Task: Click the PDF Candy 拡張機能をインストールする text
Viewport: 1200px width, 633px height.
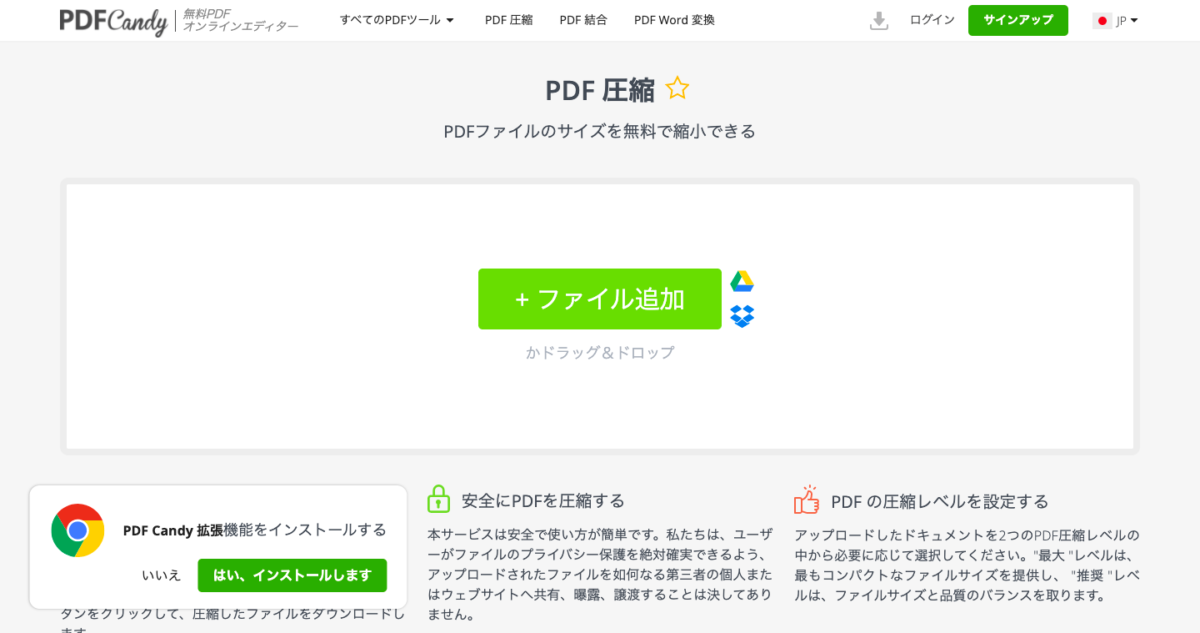Action: pyautogui.click(x=255, y=530)
